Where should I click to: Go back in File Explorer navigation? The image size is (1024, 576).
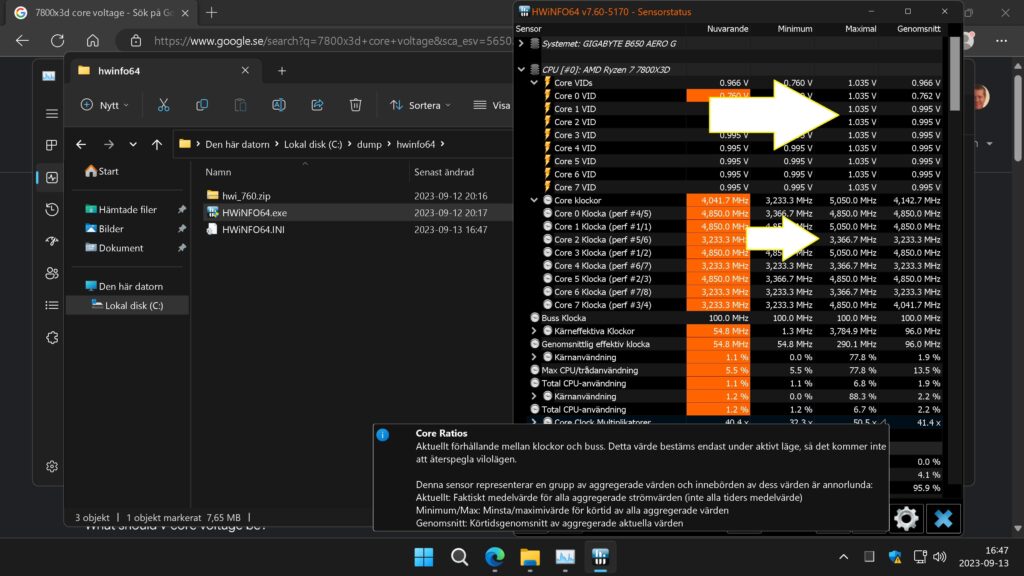coord(81,144)
